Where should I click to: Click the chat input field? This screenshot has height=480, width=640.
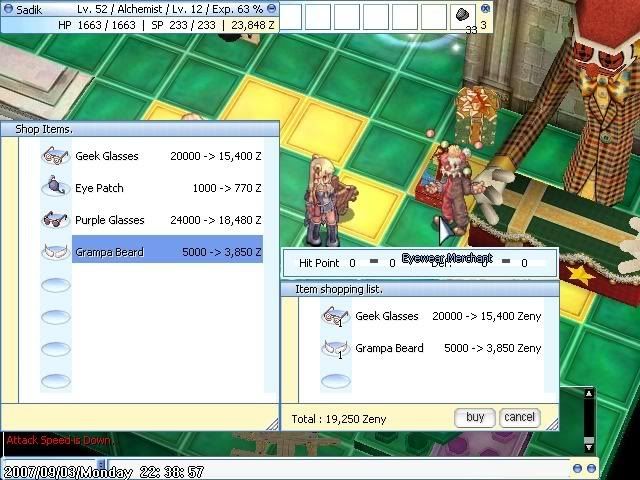(339, 469)
